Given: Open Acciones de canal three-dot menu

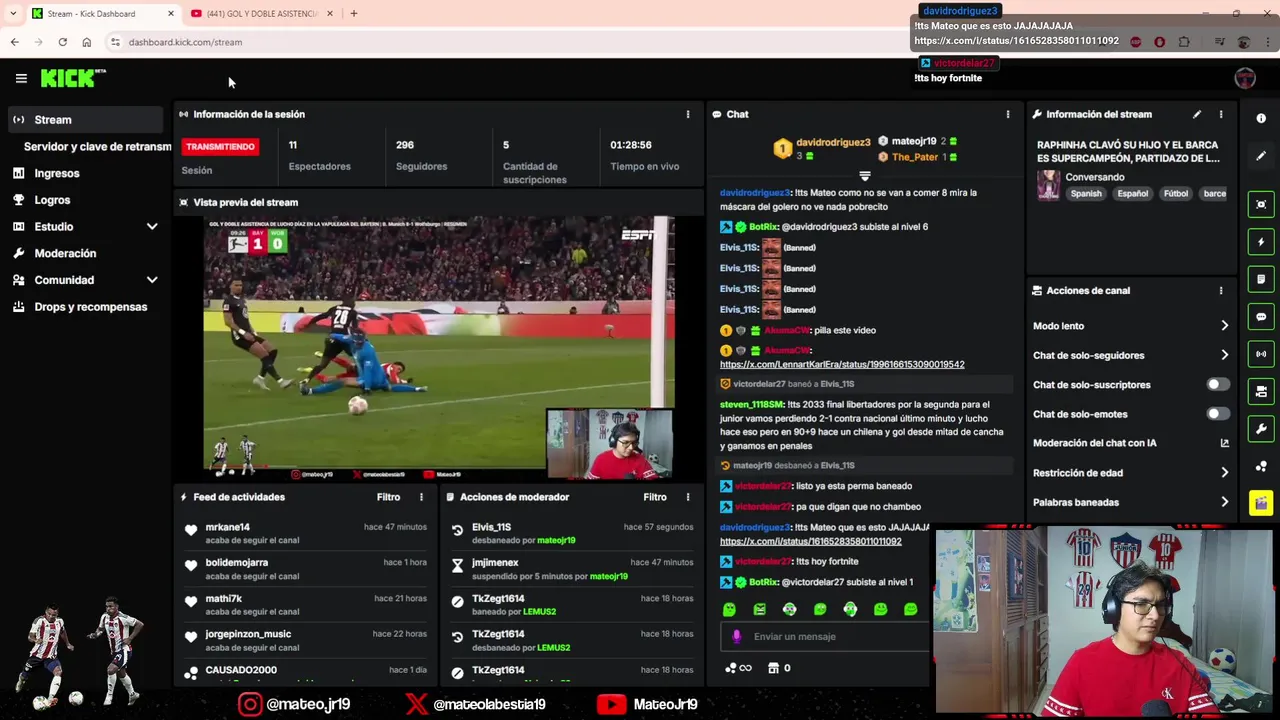Looking at the screenshot, I should click(1221, 290).
